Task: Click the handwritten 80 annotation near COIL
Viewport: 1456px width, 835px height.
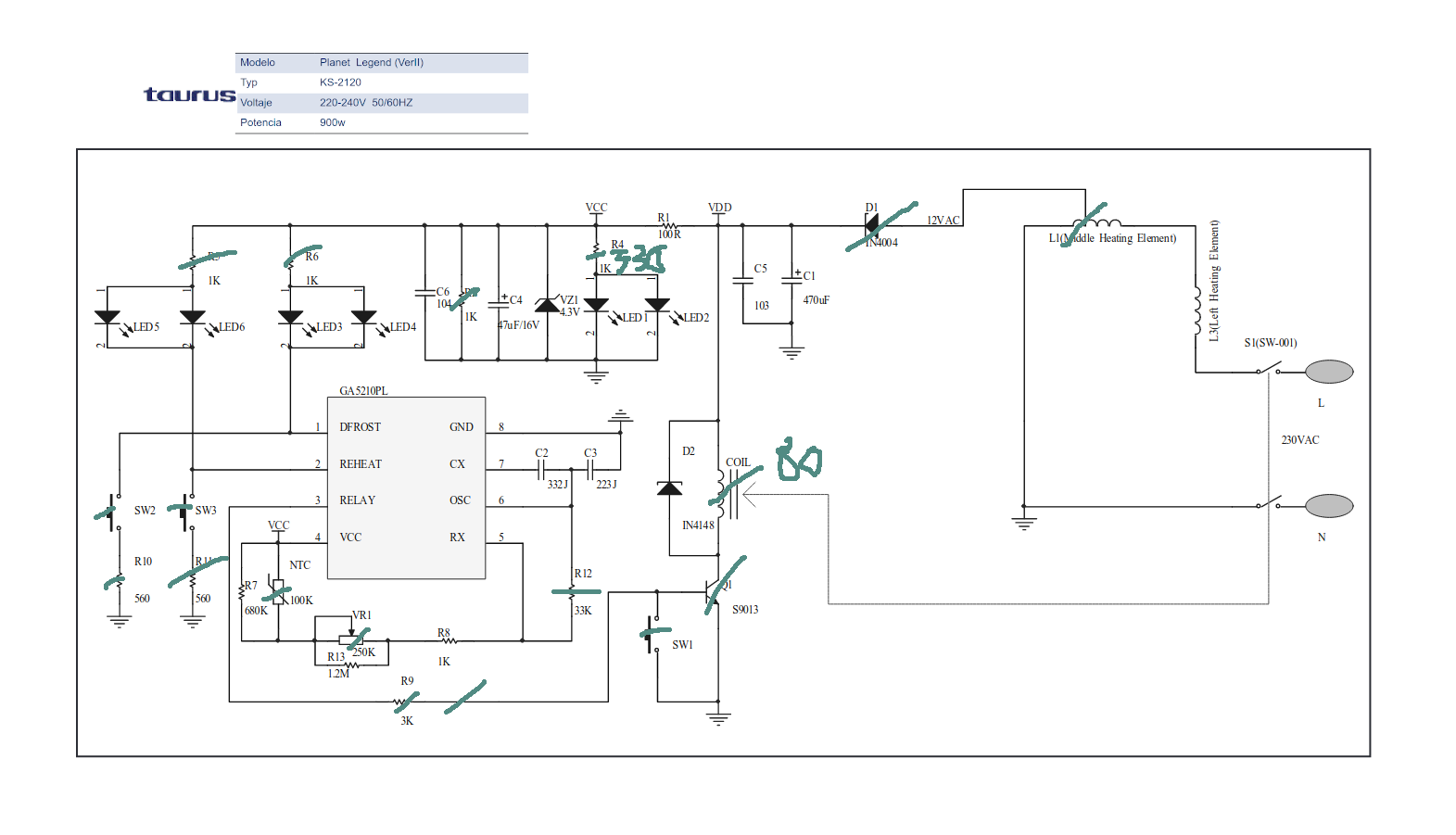Action: pyautogui.click(x=798, y=460)
